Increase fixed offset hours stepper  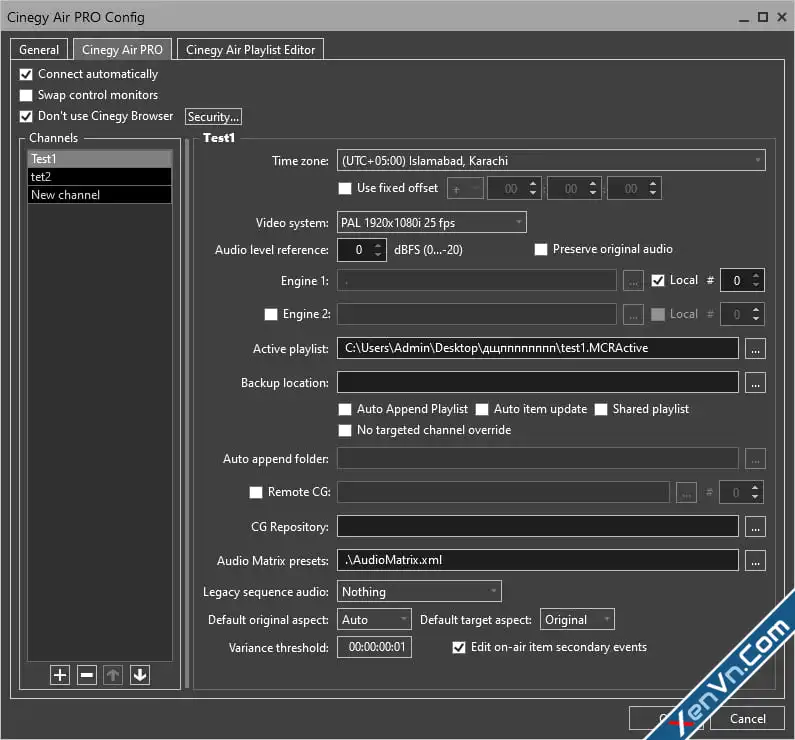[x=533, y=184]
